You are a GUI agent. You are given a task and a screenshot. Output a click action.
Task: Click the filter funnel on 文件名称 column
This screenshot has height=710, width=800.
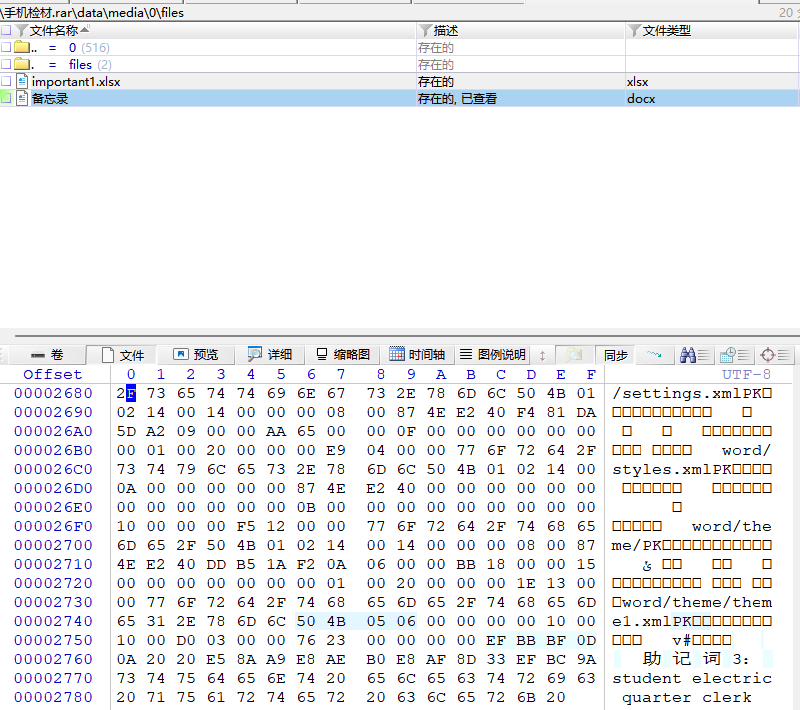[22, 31]
